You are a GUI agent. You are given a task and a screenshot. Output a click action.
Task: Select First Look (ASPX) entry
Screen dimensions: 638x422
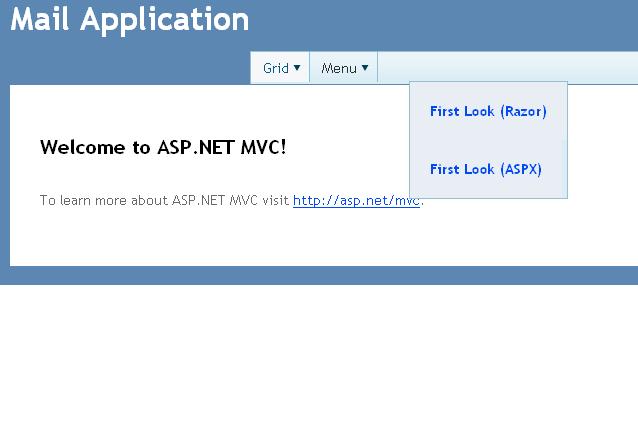coord(486,169)
